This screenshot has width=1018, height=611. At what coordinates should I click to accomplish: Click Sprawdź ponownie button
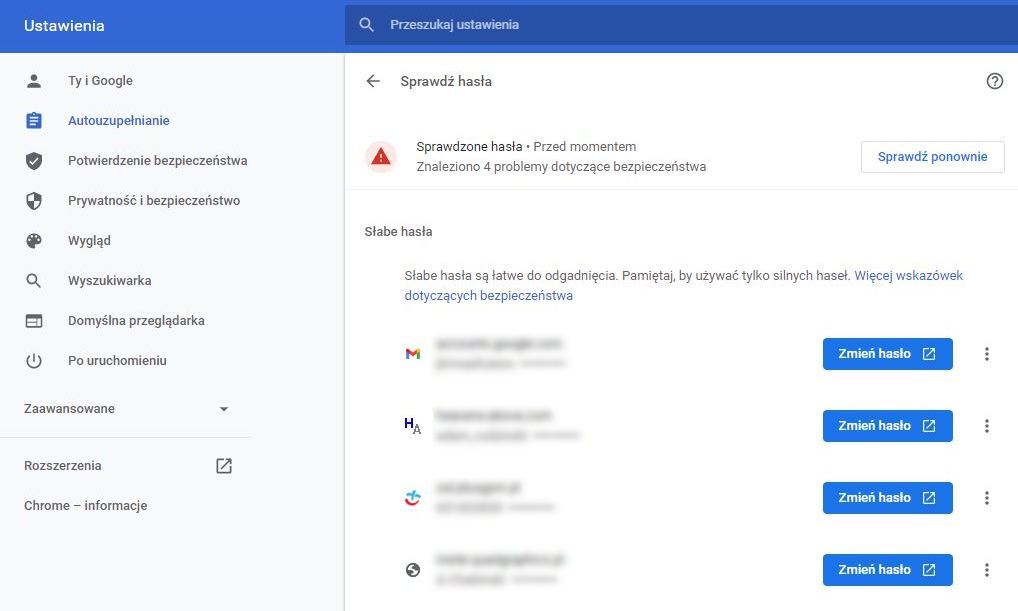pyautogui.click(x=932, y=157)
